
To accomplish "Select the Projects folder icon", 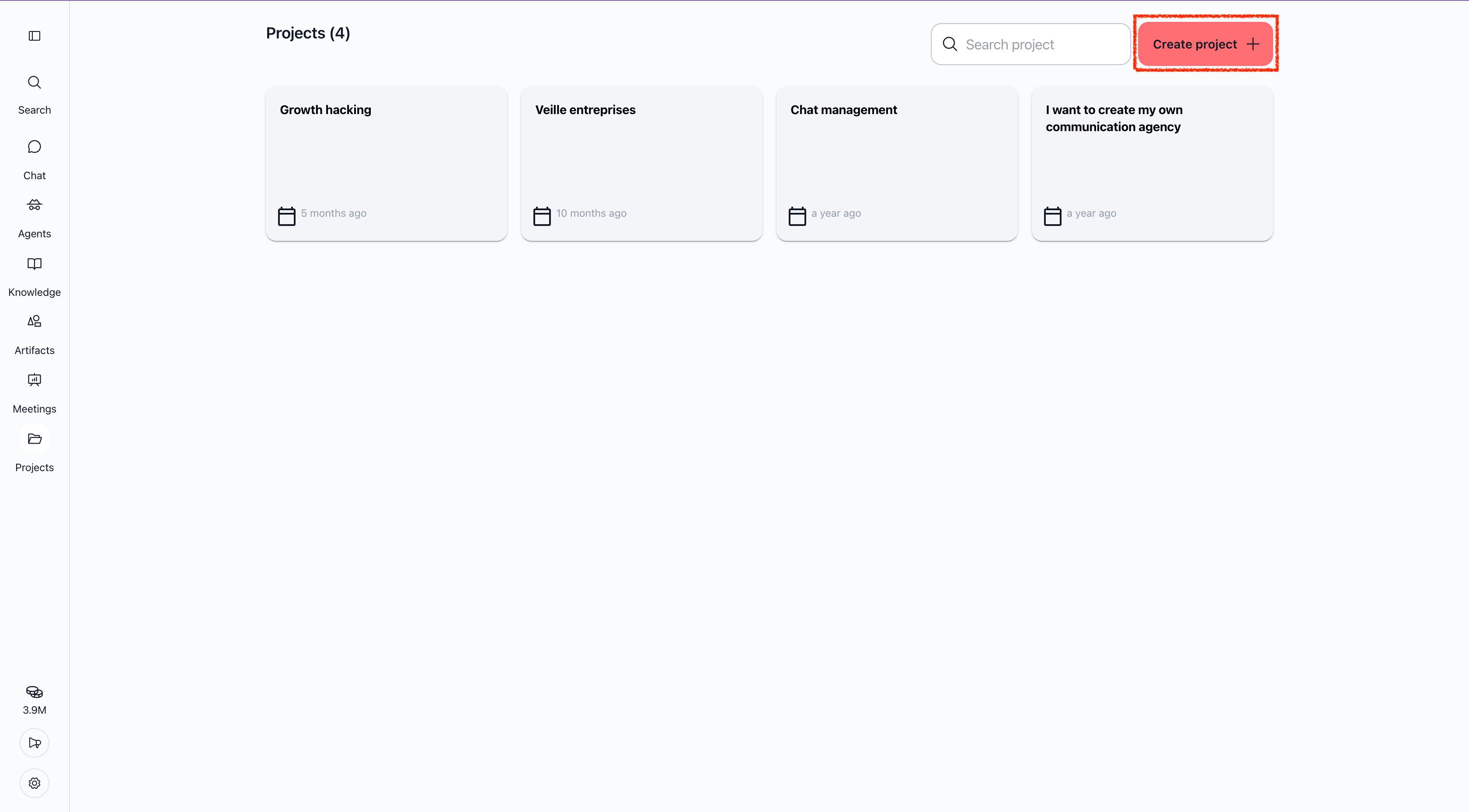I will point(34,438).
